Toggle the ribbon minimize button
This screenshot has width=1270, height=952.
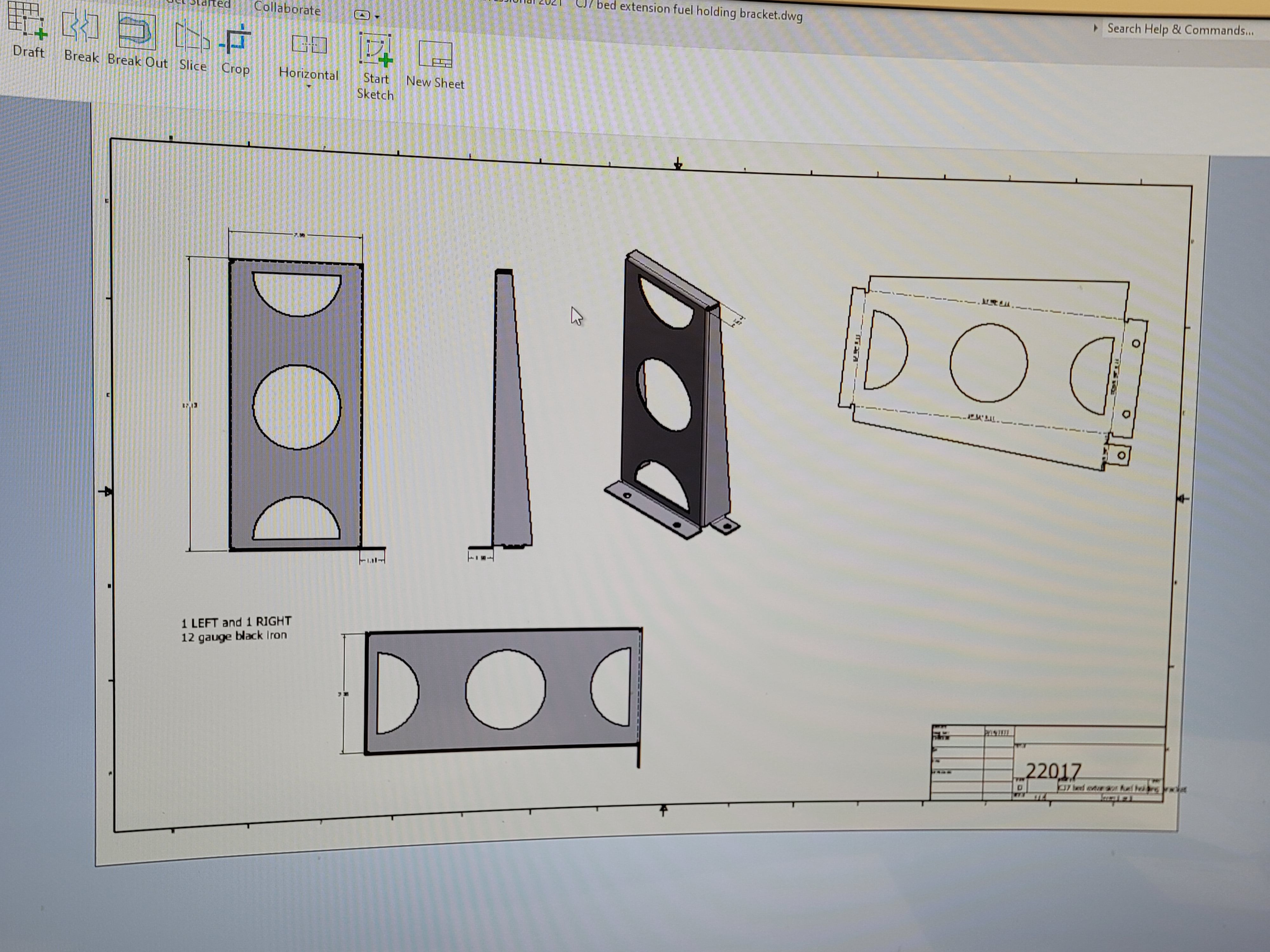(x=362, y=16)
